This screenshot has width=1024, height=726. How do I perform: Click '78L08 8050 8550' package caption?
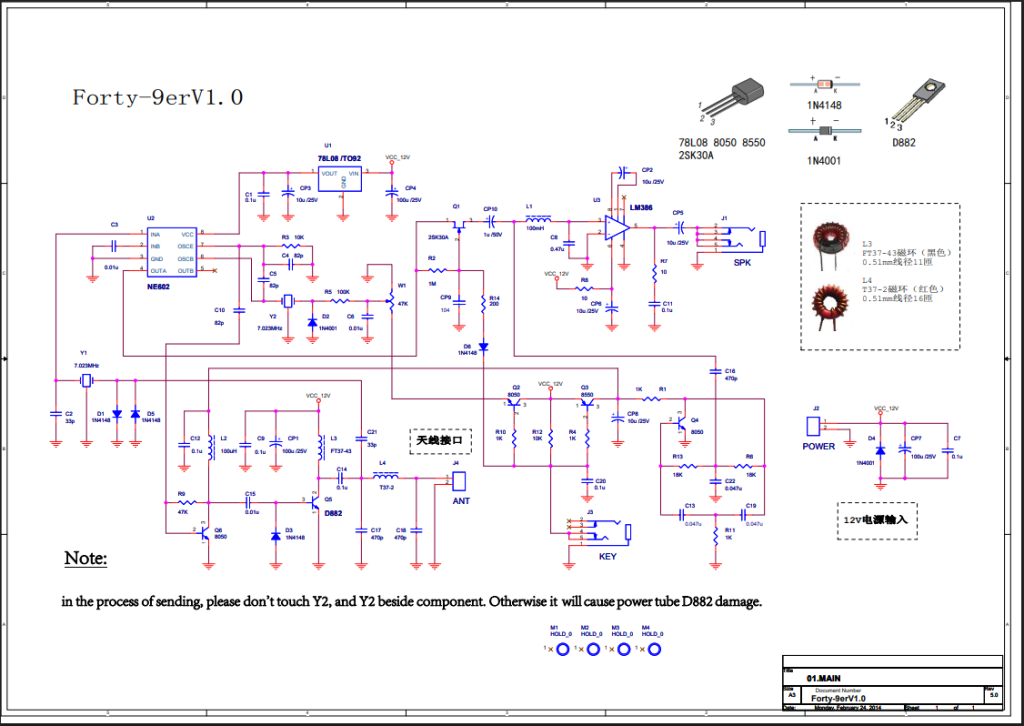coord(722,142)
